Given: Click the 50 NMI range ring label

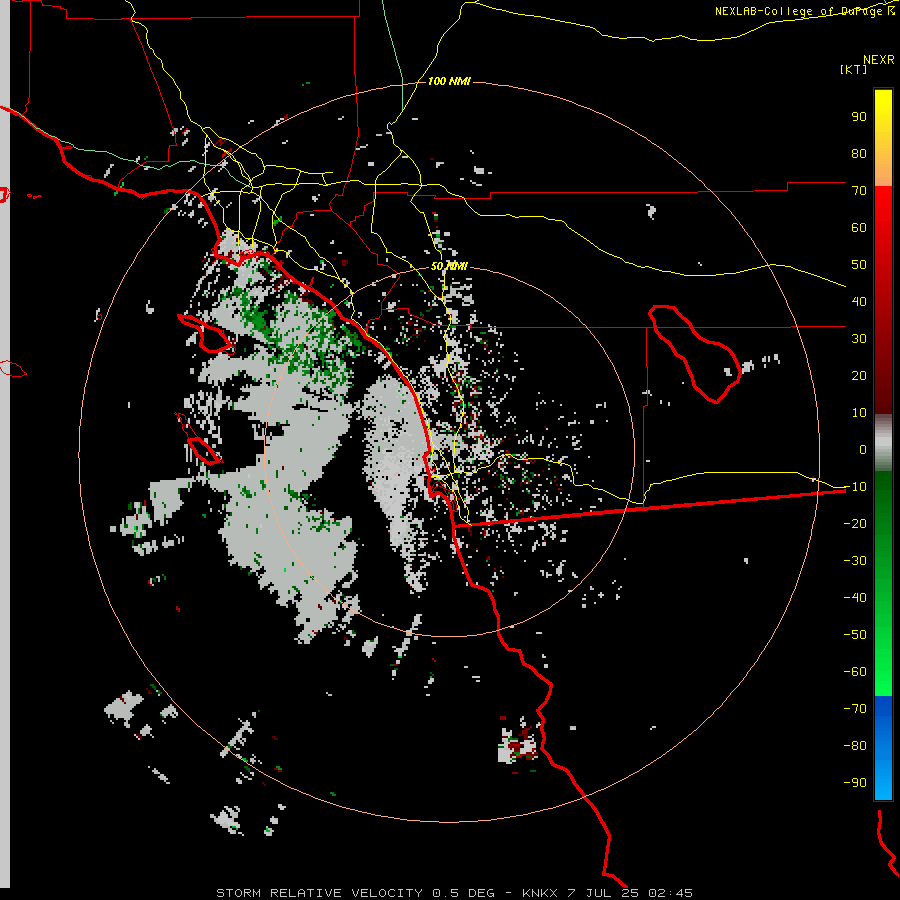Looking at the screenshot, I should [449, 266].
